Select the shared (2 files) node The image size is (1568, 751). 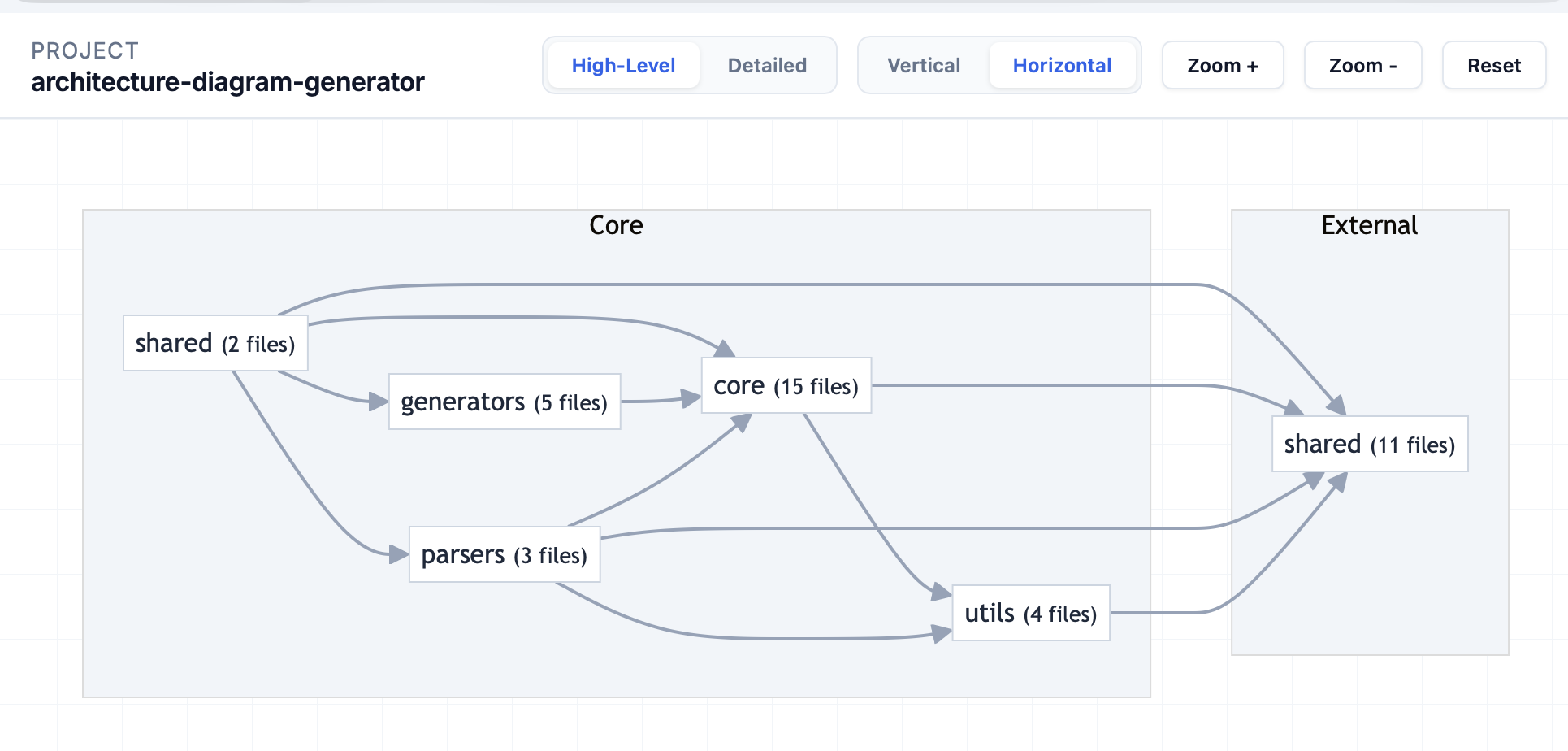pos(215,343)
